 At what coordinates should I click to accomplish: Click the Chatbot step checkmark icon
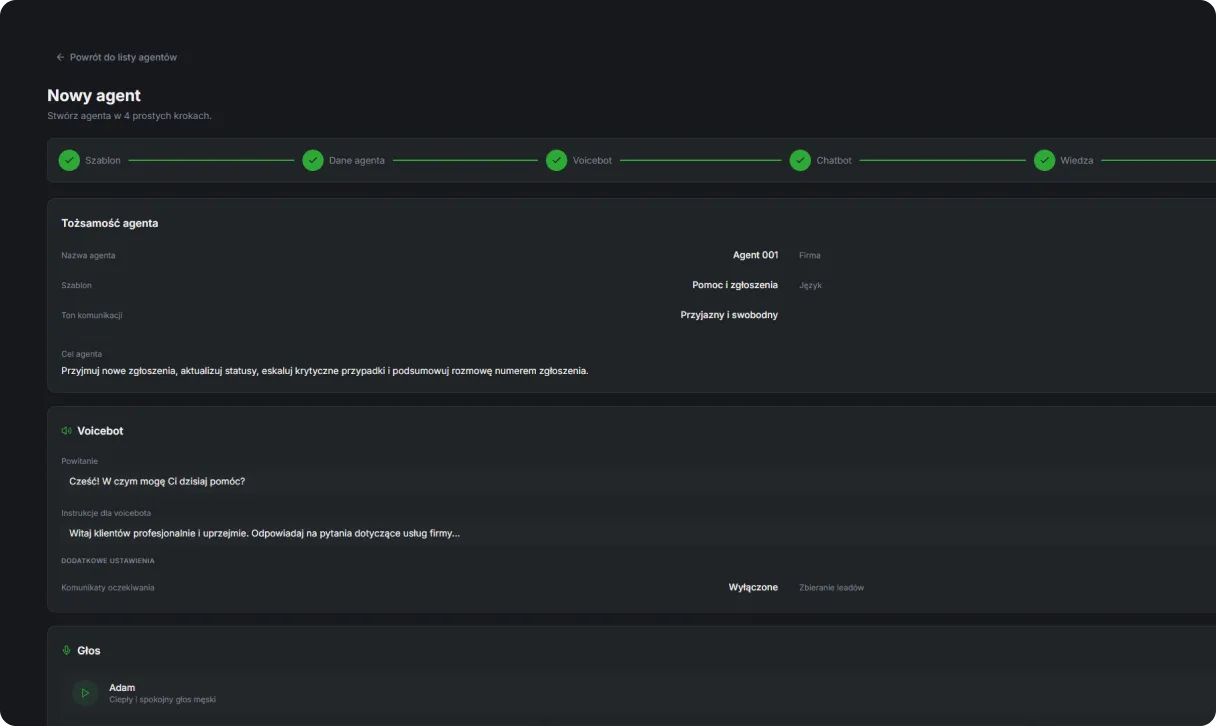[x=800, y=160]
